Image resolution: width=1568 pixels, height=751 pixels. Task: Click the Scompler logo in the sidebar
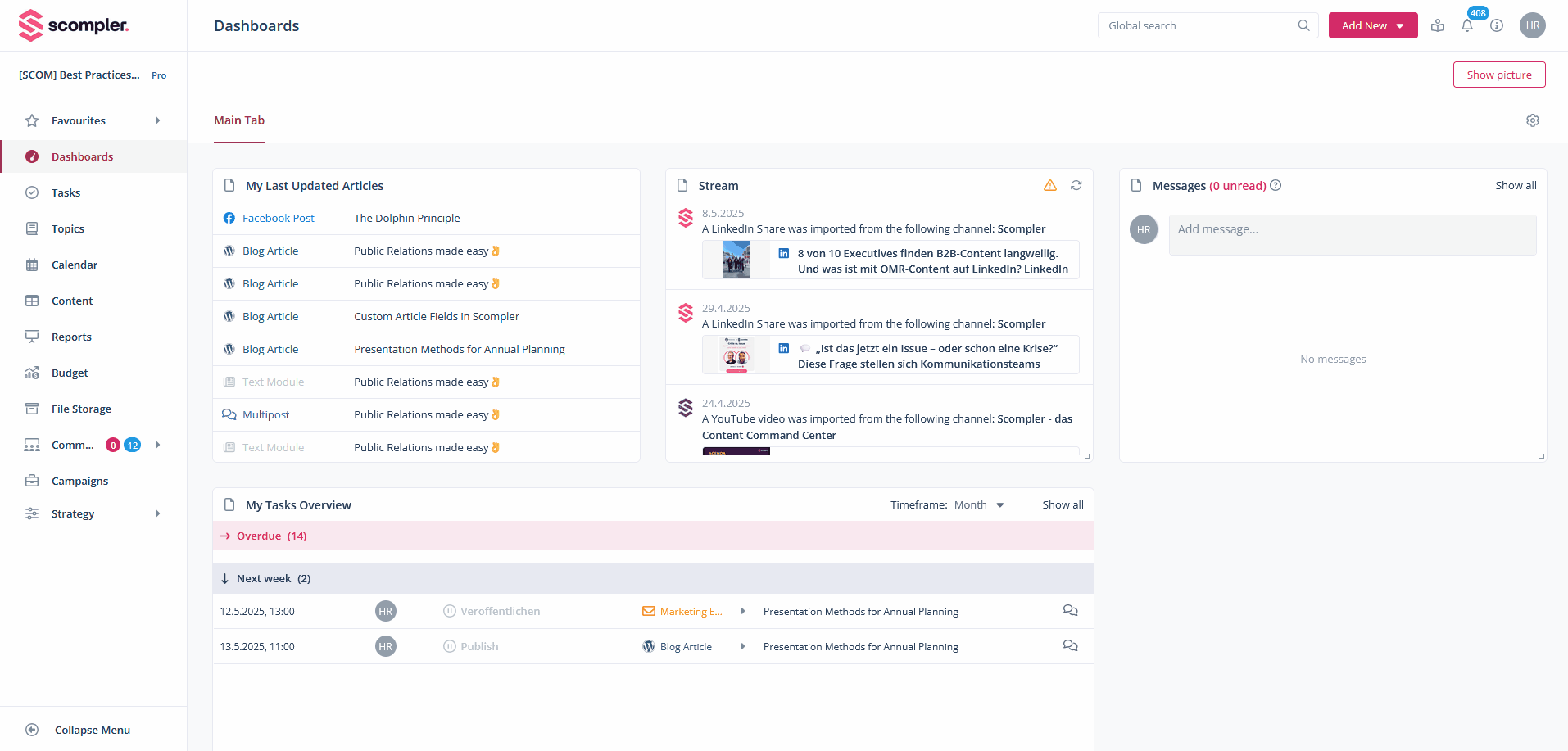coord(73,25)
